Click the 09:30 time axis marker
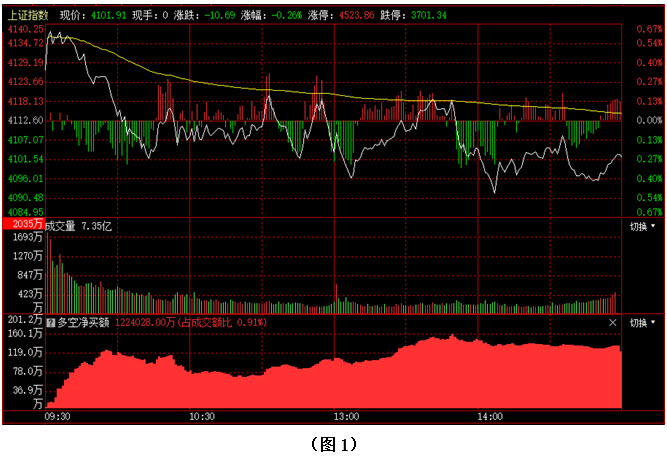Screen dimensions: 667x464 pyautogui.click(x=58, y=415)
